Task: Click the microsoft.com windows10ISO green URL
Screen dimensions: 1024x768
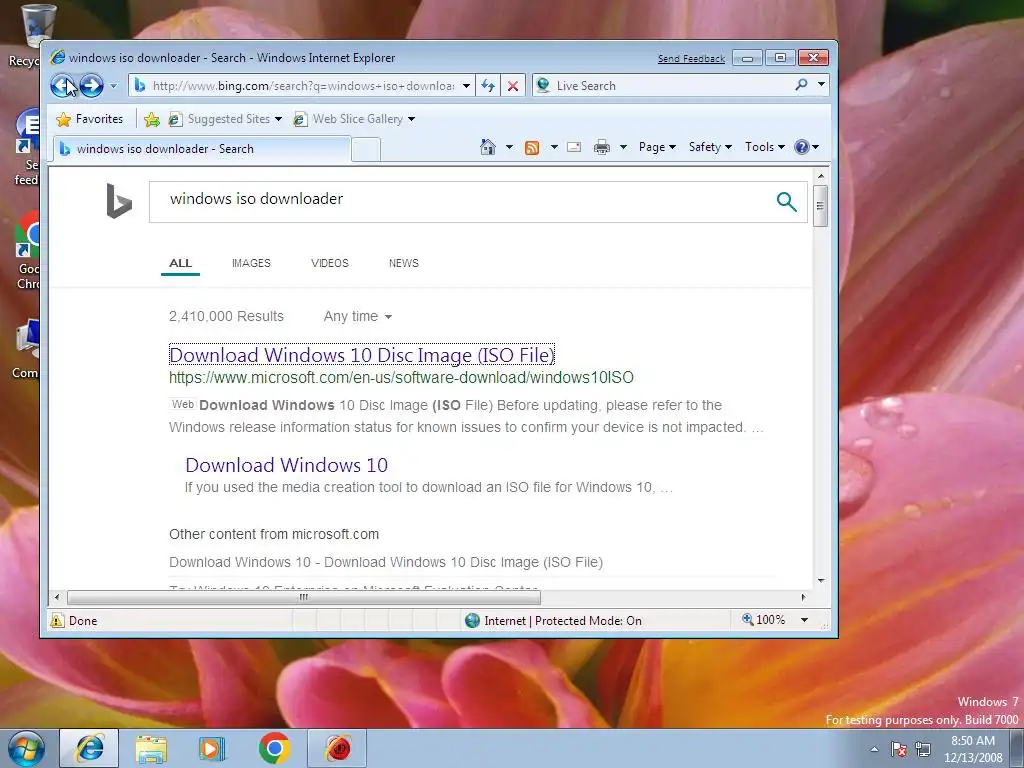Action: click(401, 377)
